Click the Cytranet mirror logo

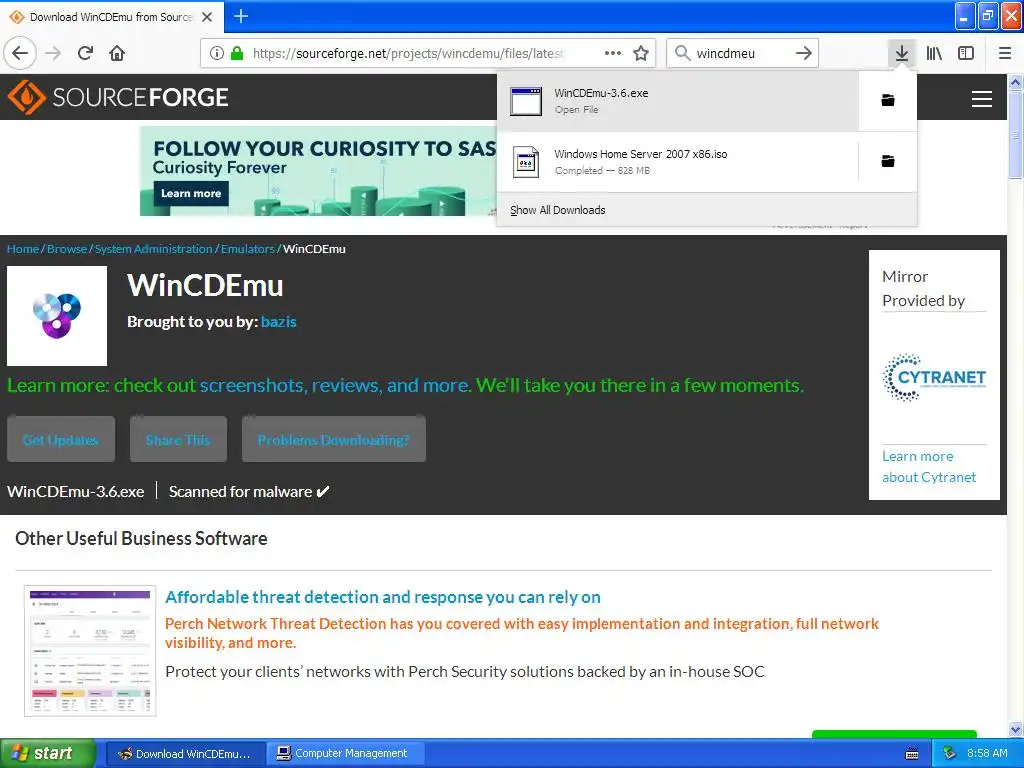click(x=934, y=377)
